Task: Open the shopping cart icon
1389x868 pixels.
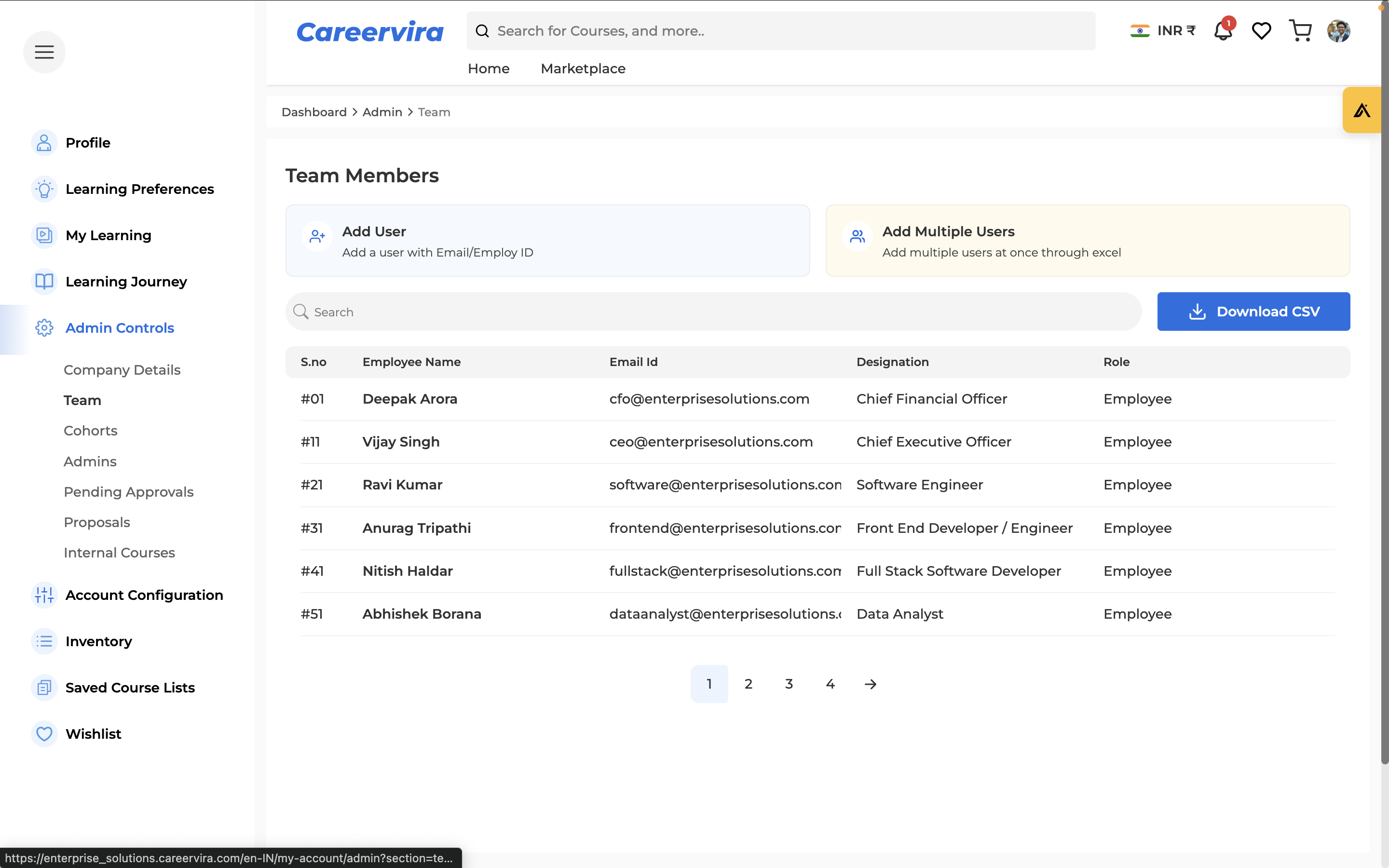Action: coord(1300,31)
